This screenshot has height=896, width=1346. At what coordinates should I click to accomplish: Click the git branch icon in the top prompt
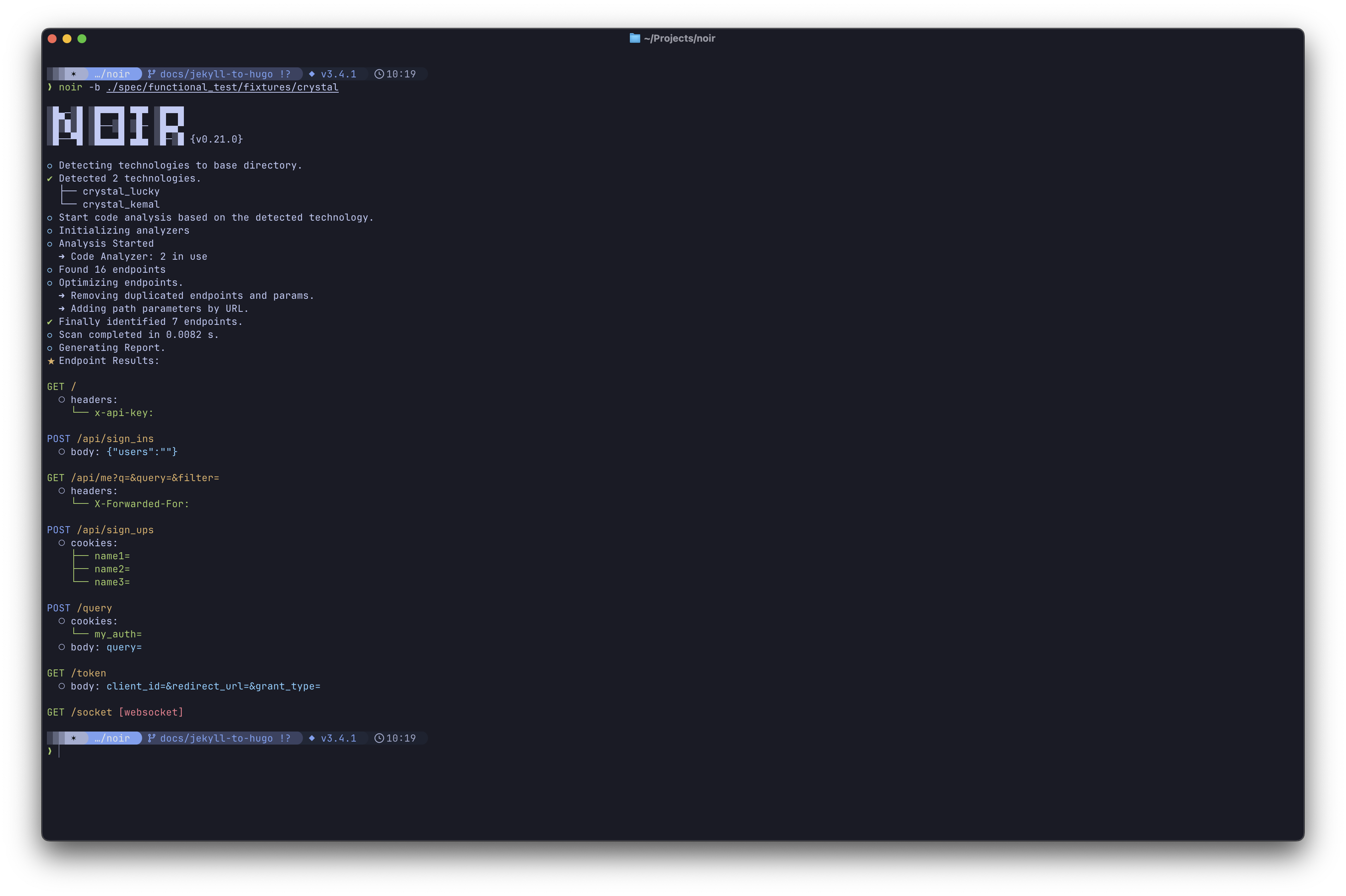click(x=151, y=74)
